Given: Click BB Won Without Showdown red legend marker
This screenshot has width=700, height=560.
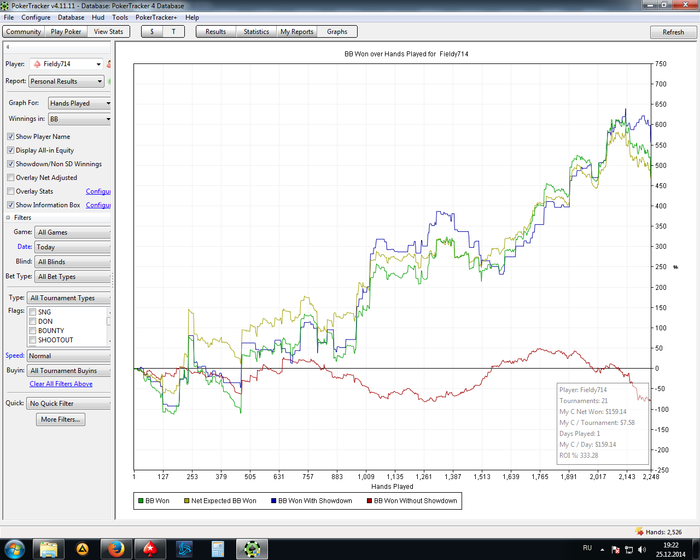Looking at the screenshot, I should [369, 501].
